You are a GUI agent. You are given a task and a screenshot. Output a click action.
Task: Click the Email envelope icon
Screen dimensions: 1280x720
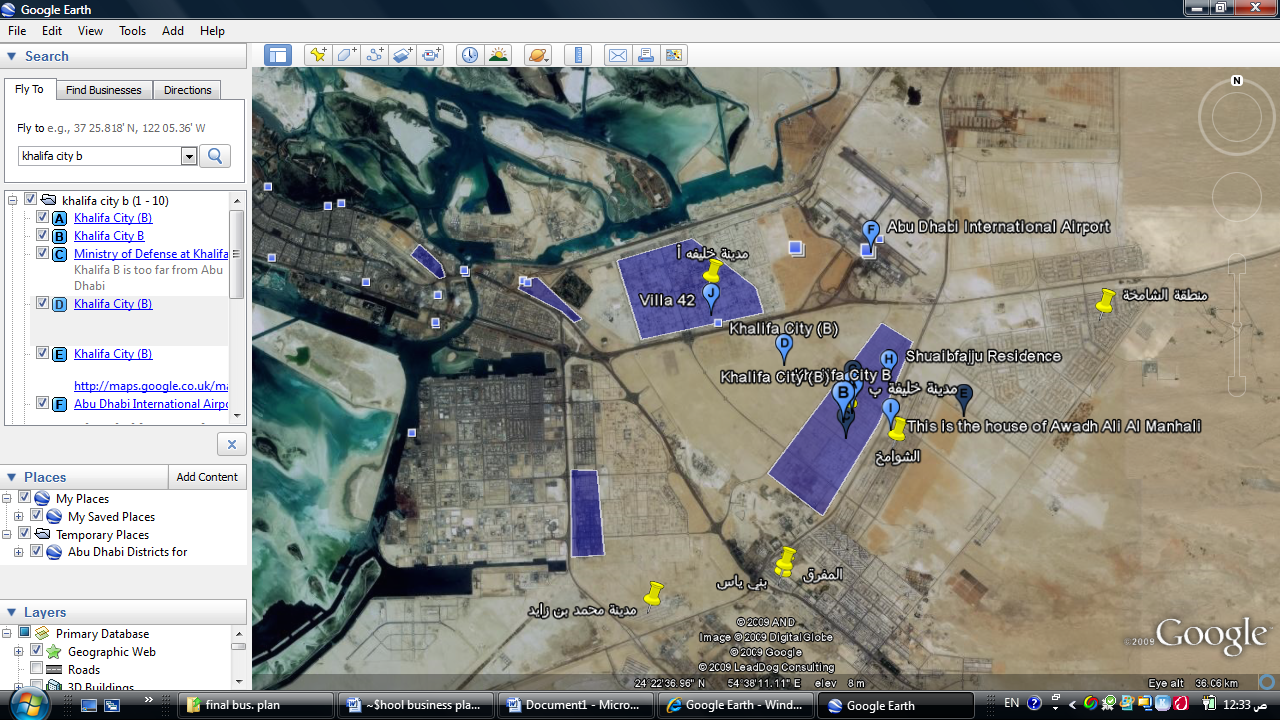point(618,56)
